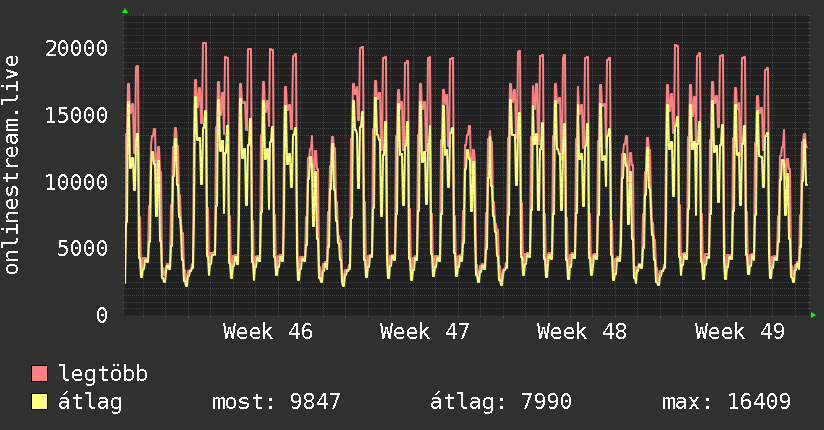Click the 5000 y-axis value

click(x=83, y=248)
